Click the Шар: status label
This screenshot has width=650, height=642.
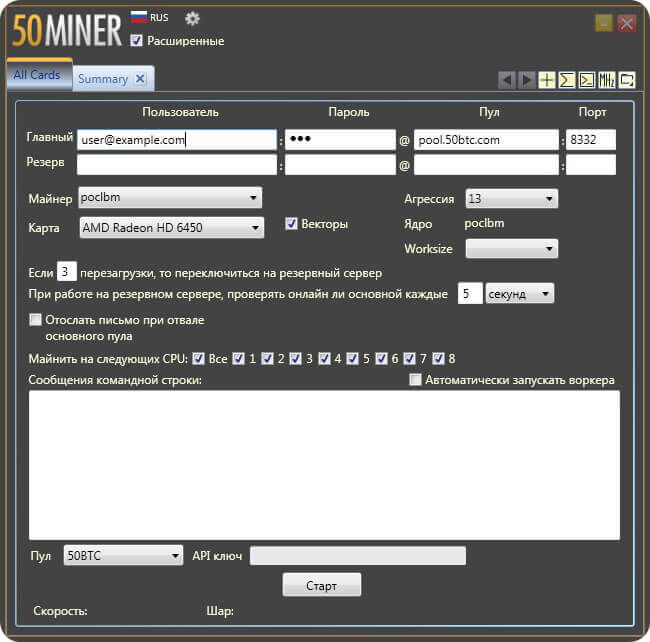[x=220, y=611]
